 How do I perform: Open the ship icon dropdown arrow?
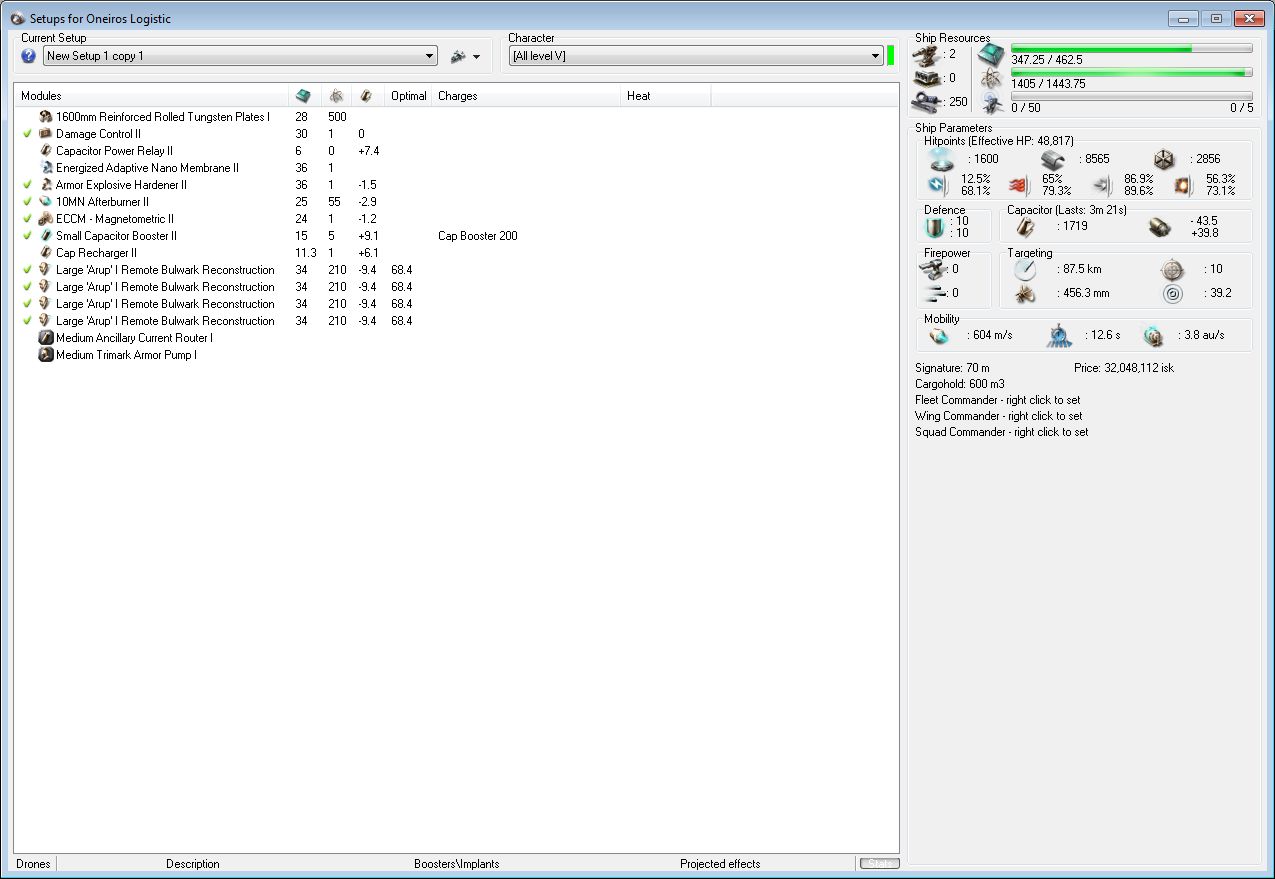coord(476,57)
